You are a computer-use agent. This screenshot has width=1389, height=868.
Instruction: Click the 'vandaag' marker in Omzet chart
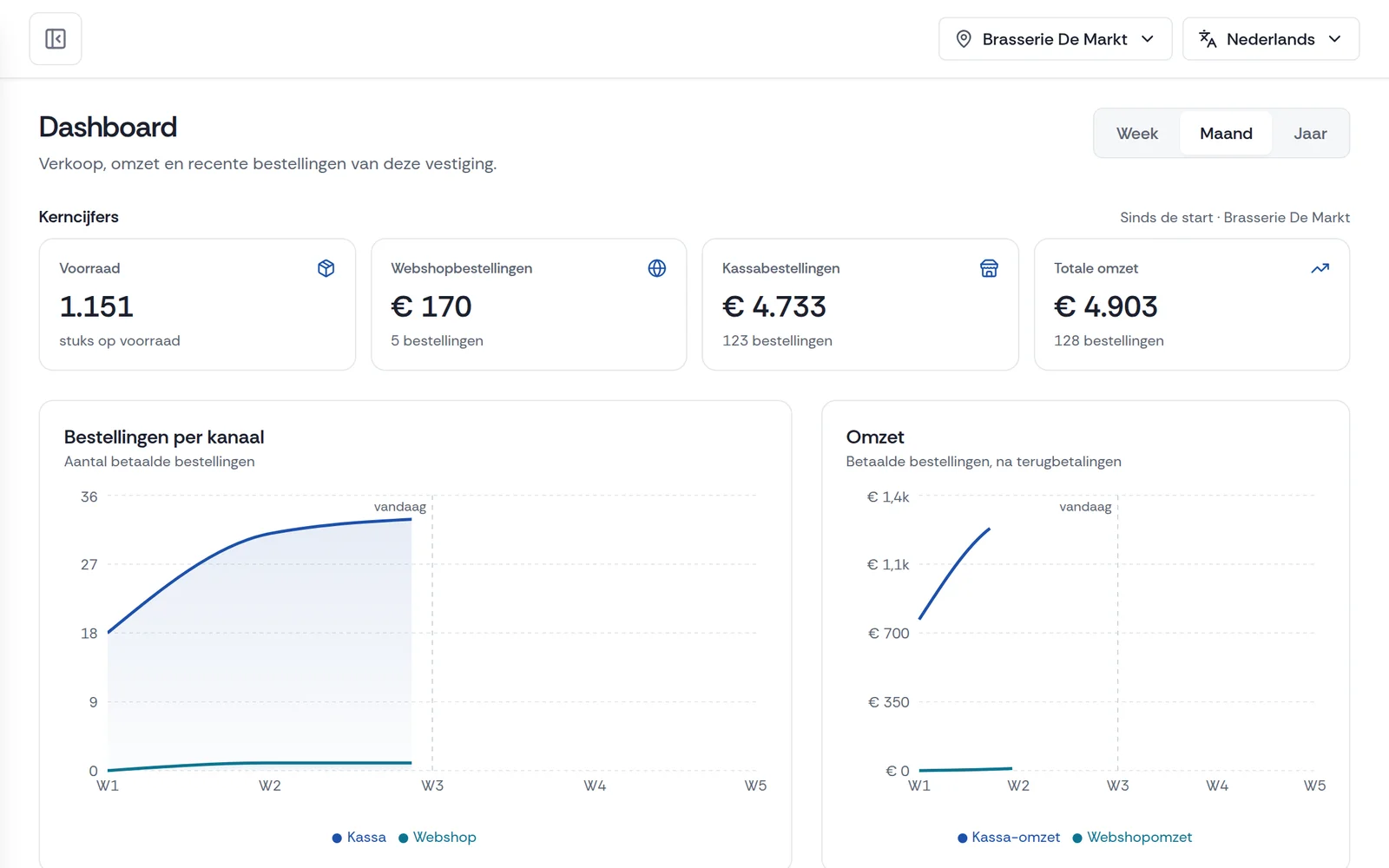point(1085,507)
